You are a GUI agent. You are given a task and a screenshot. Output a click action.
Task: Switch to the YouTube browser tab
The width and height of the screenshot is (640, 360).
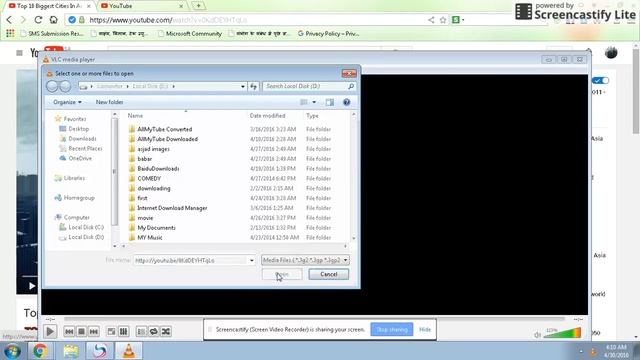(141, 6)
